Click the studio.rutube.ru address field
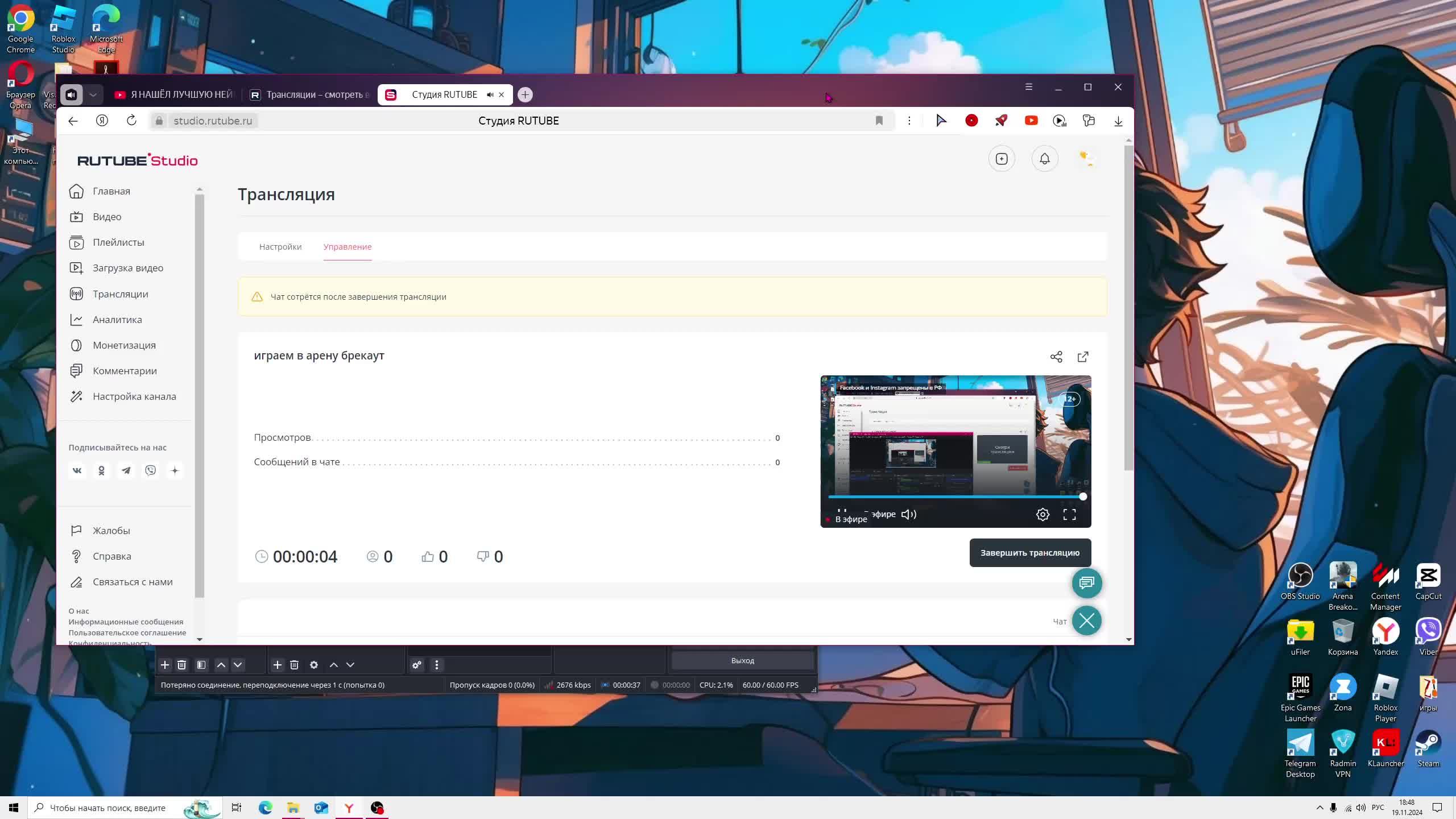Viewport: 1456px width, 819px height. coord(213,121)
